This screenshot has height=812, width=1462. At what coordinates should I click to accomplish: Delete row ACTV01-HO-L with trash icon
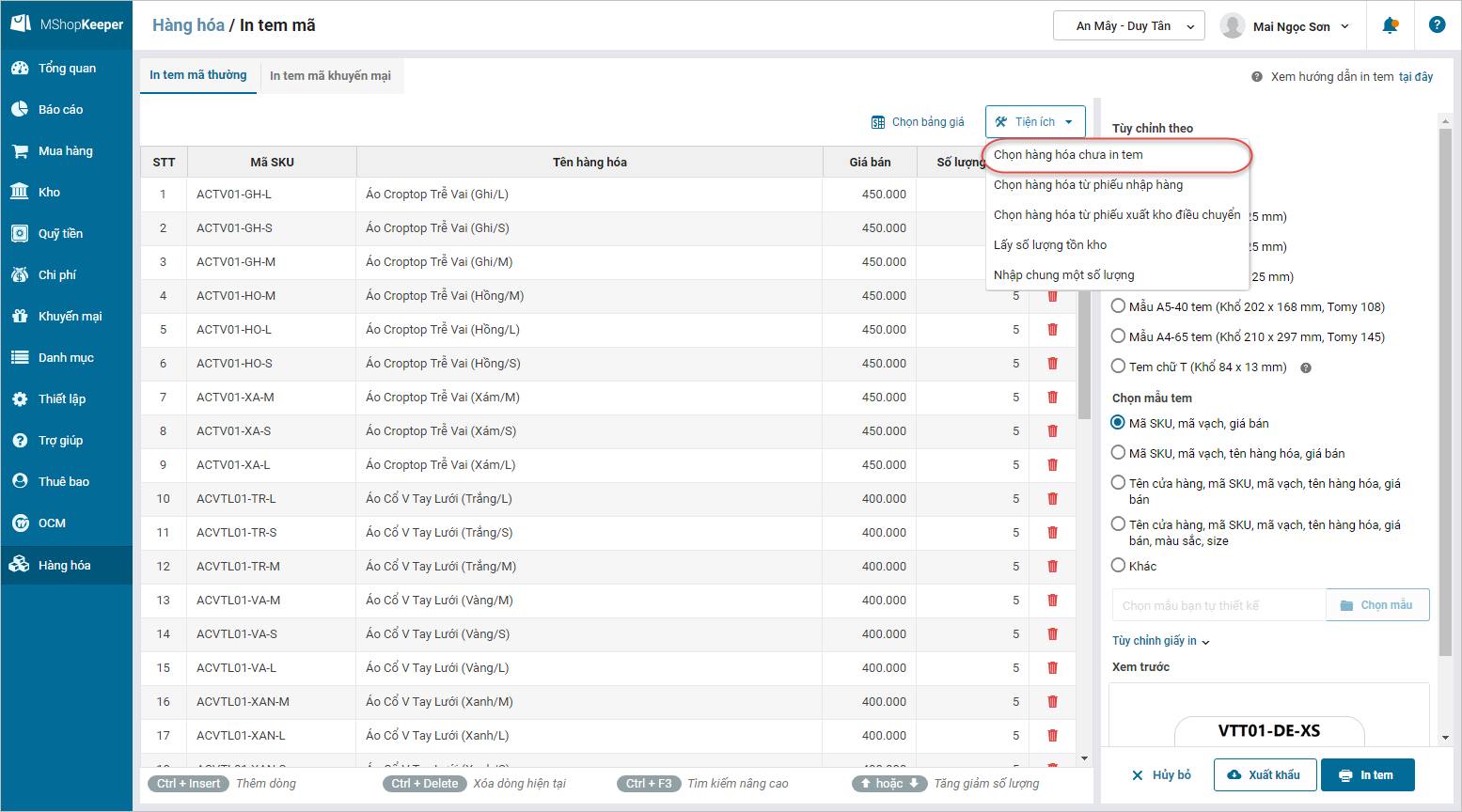coord(1053,330)
